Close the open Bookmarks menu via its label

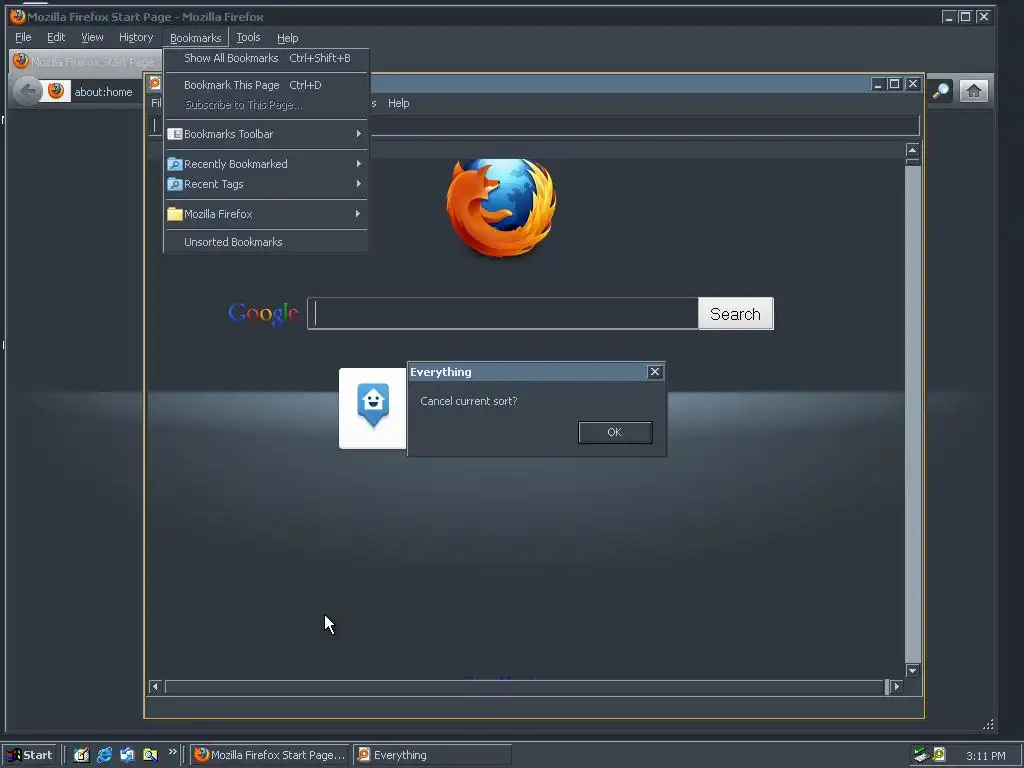point(195,38)
